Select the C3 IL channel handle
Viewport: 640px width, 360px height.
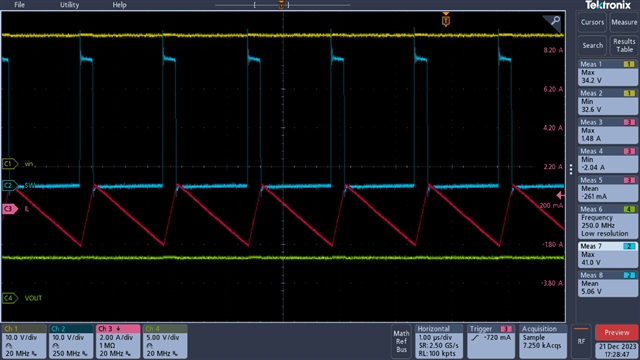click(10, 209)
